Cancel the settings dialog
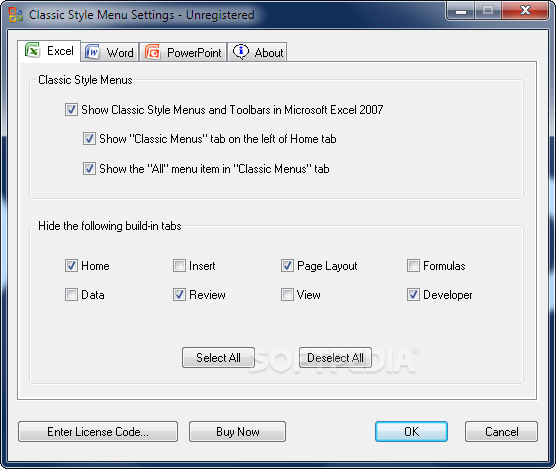 pyautogui.click(x=501, y=431)
